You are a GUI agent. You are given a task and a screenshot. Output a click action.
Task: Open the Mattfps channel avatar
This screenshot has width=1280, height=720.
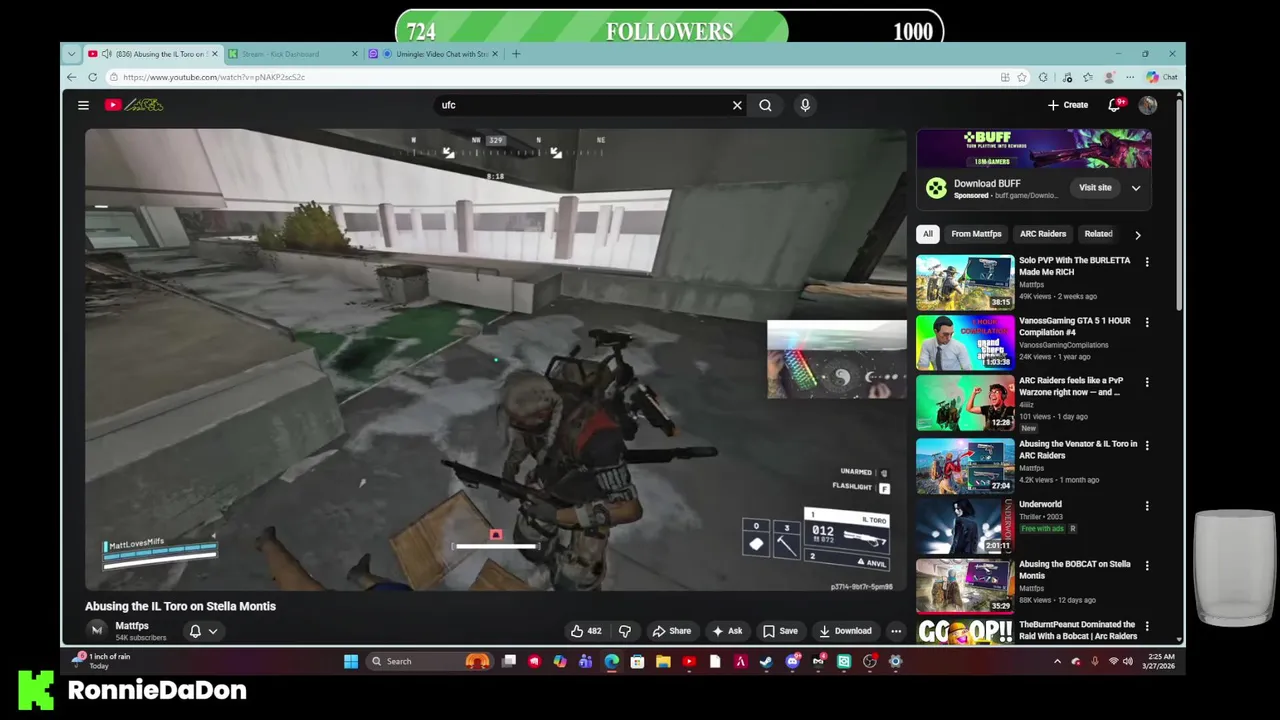[97, 630]
